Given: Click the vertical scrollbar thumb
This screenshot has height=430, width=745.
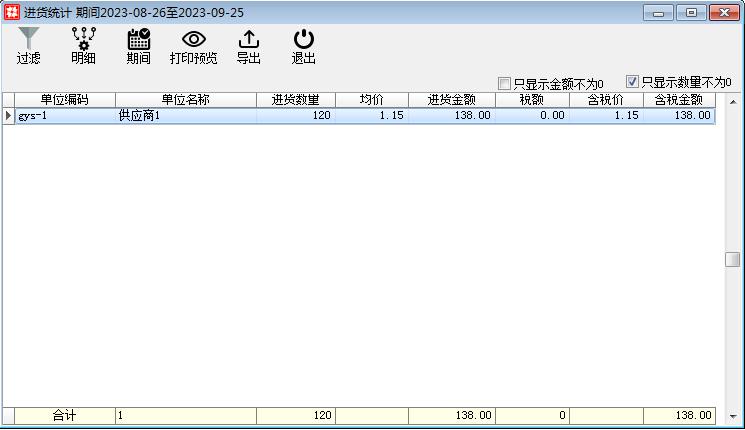Looking at the screenshot, I should (x=733, y=259).
